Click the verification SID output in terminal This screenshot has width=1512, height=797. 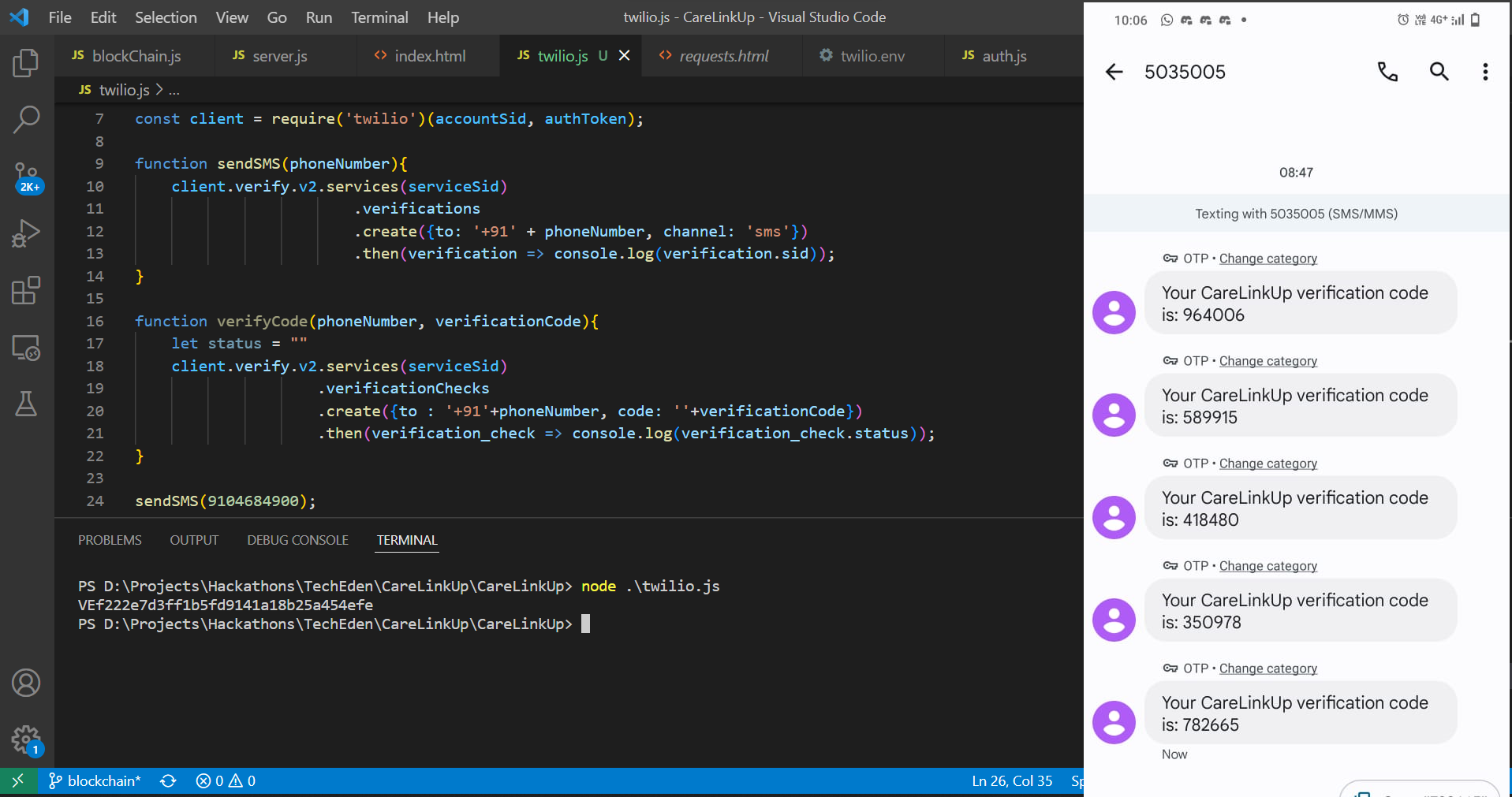pos(226,605)
